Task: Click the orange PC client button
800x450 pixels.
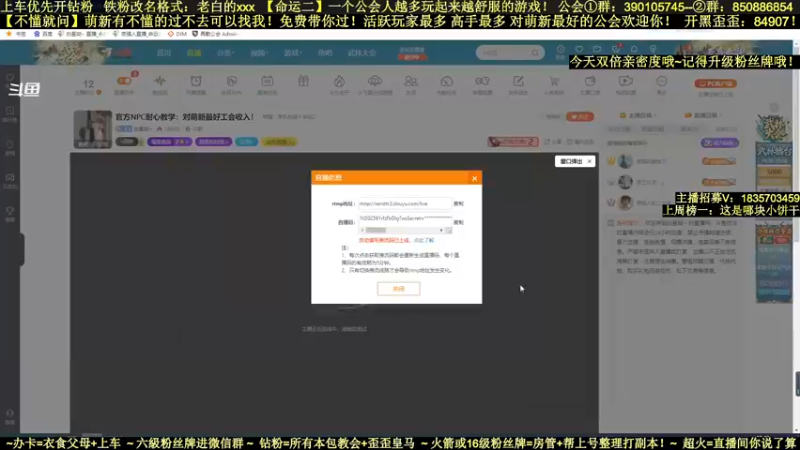Action: point(715,83)
